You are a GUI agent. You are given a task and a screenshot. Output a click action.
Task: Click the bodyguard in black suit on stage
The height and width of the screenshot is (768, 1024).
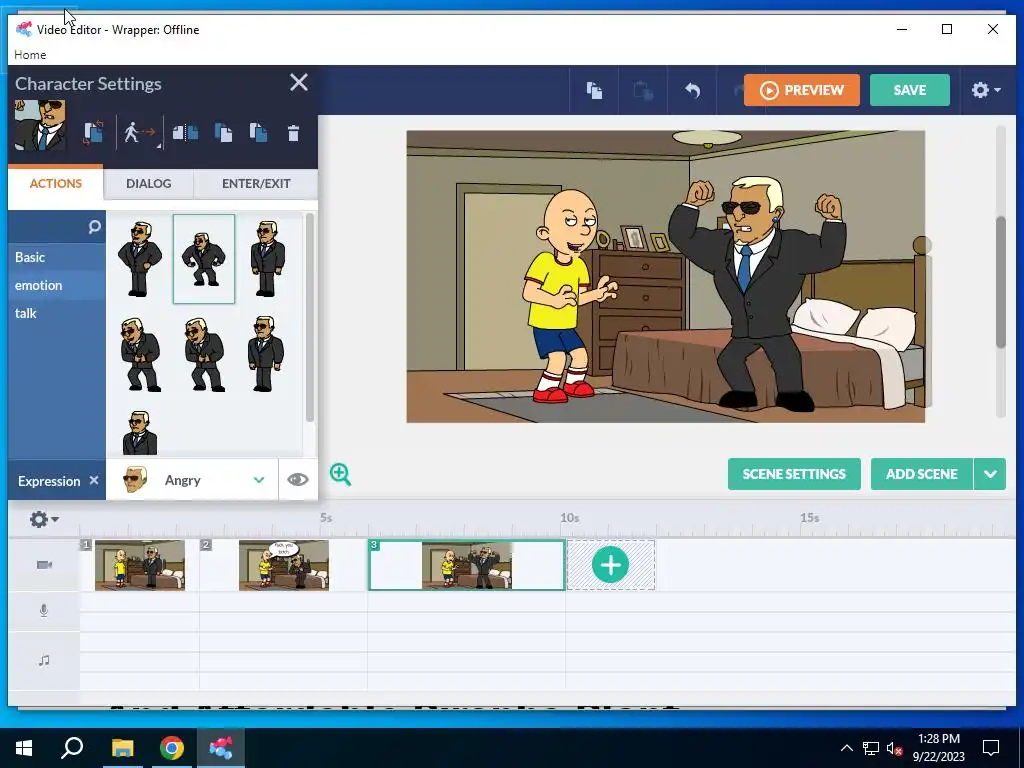[758, 294]
